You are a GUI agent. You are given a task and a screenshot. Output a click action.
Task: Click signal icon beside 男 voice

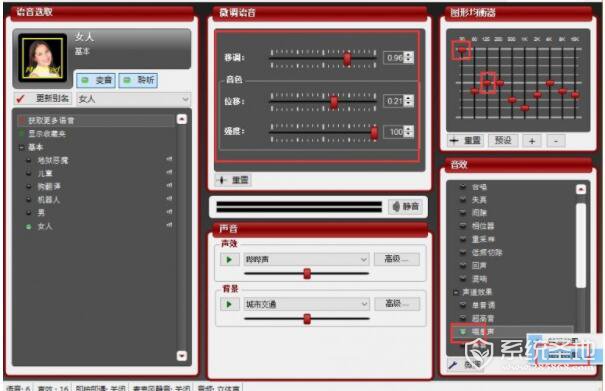169,212
